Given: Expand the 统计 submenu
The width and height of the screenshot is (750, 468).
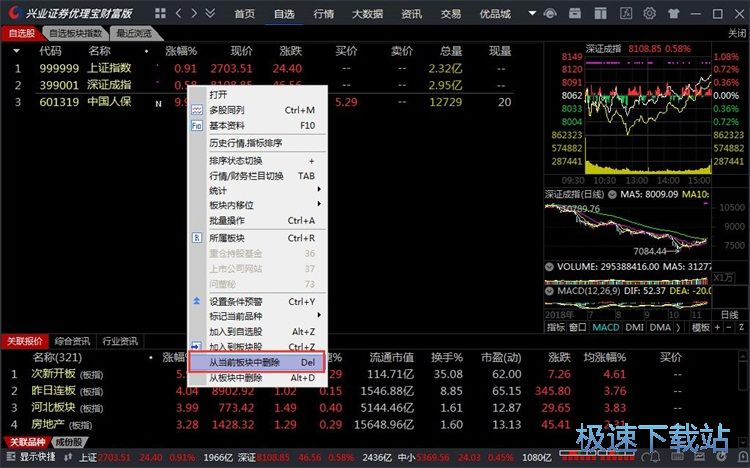Looking at the screenshot, I should (x=258, y=190).
